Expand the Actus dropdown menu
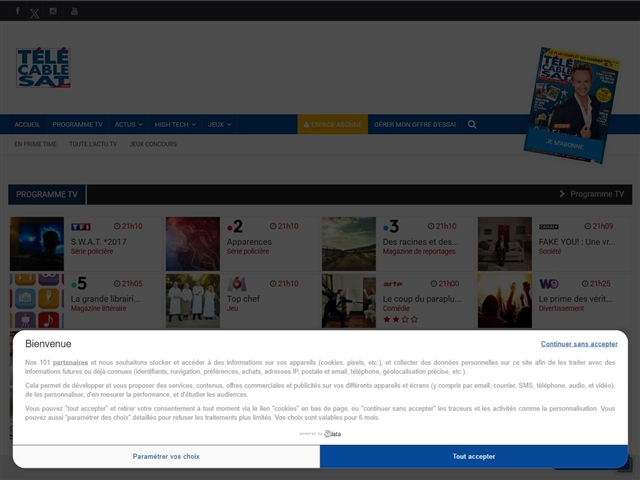 [129, 124]
